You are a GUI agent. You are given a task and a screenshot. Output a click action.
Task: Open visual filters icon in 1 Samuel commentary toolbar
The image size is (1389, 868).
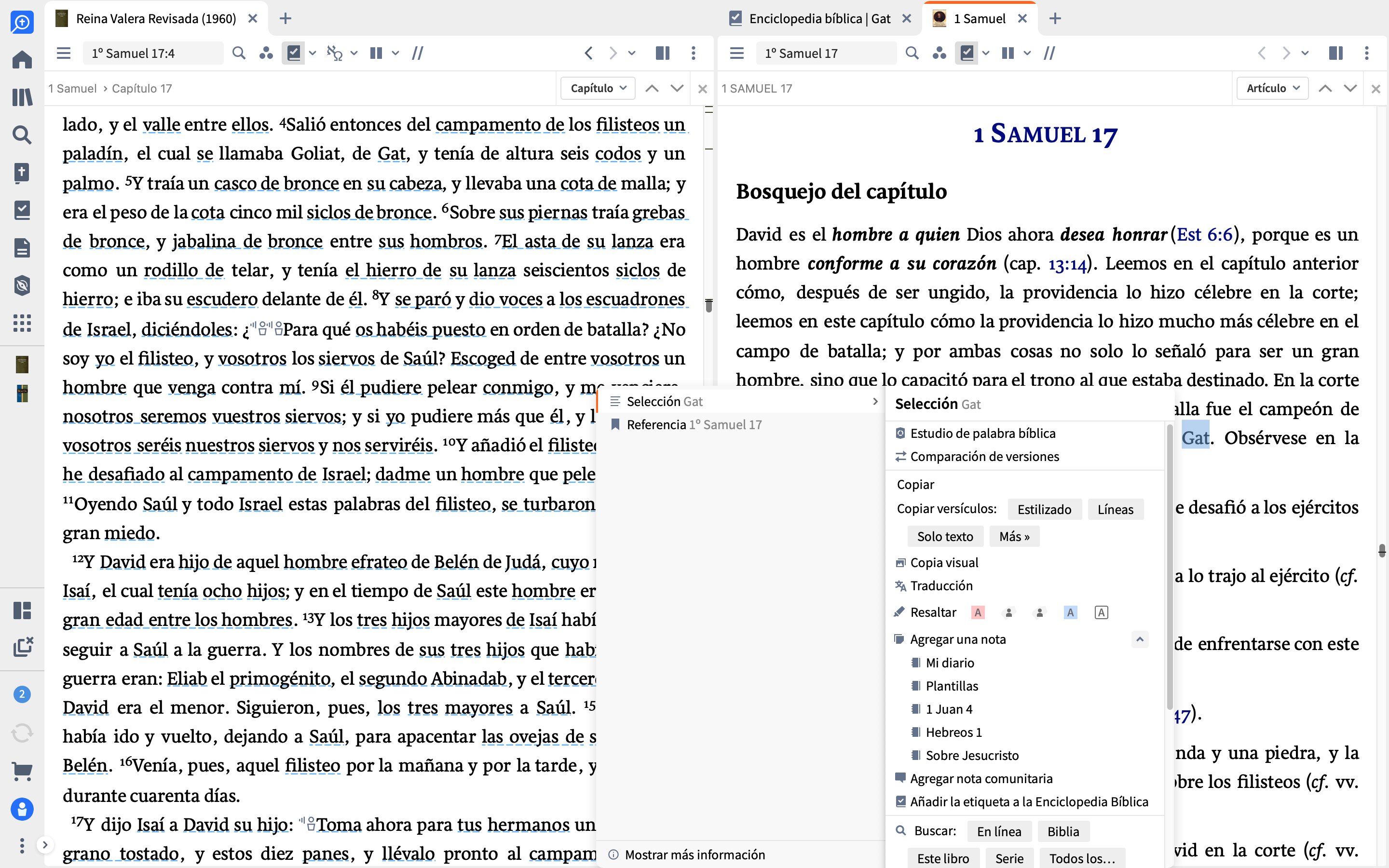click(939, 54)
